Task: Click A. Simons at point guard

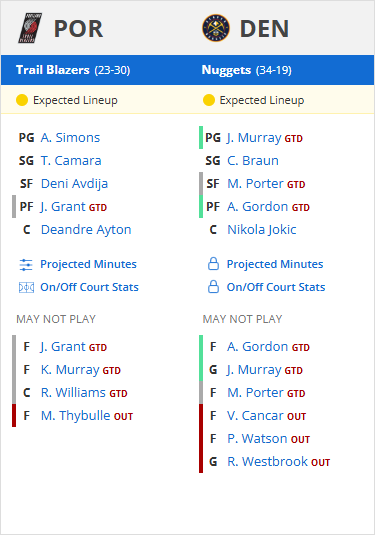Action: click(70, 138)
